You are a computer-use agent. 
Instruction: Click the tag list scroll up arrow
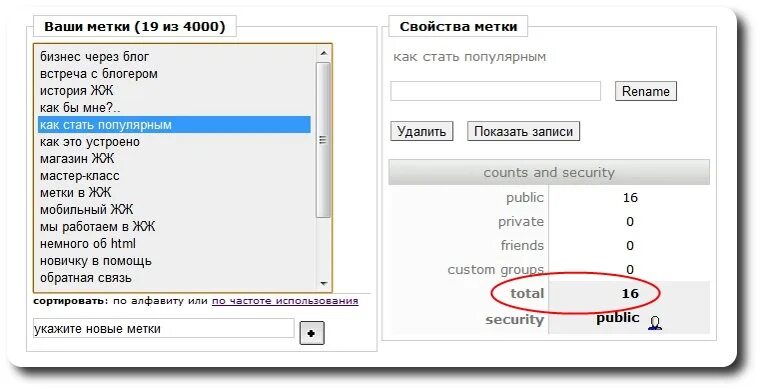click(x=323, y=53)
